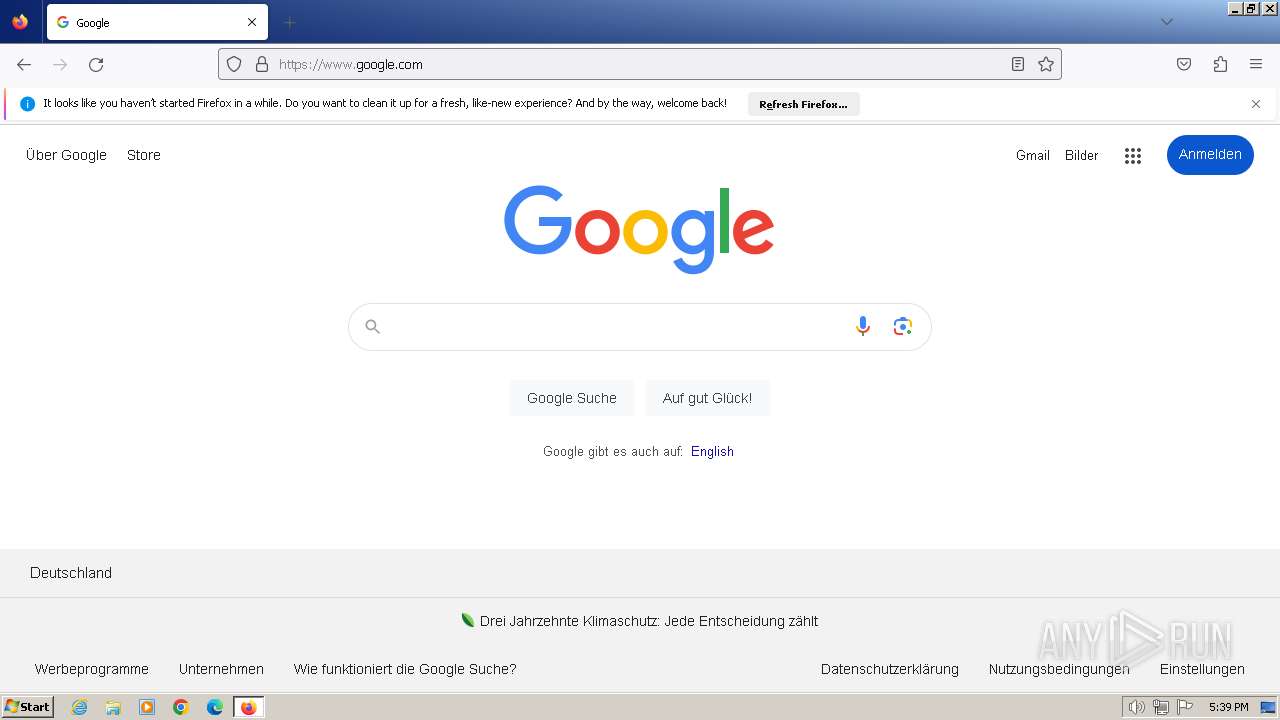This screenshot has width=1280, height=720.
Task: Click the Auf gut Glück! button
Action: (707, 398)
